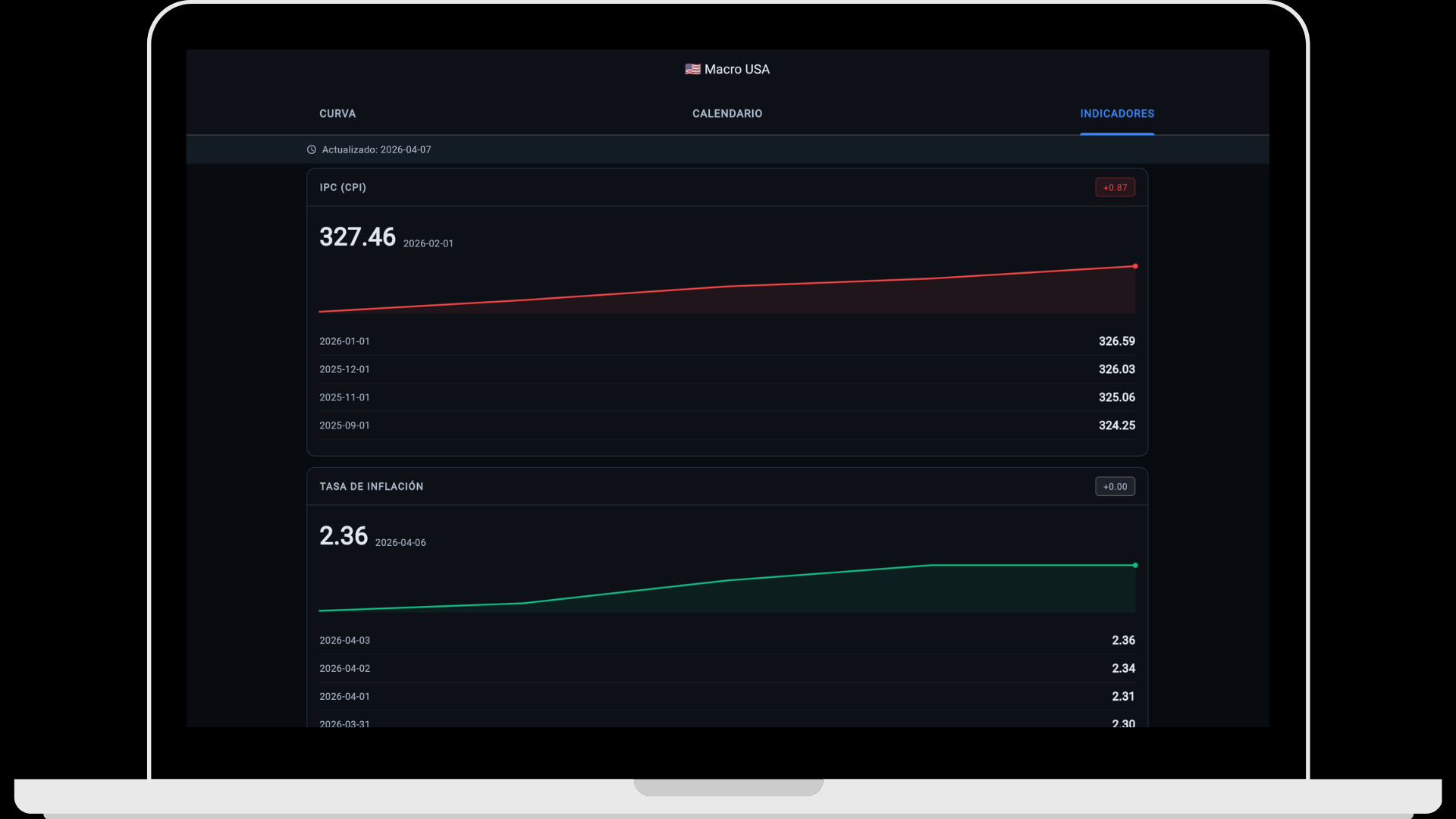Image resolution: width=1456 pixels, height=819 pixels.
Task: Click the red endpoint on CPI chart
Action: point(1134,266)
